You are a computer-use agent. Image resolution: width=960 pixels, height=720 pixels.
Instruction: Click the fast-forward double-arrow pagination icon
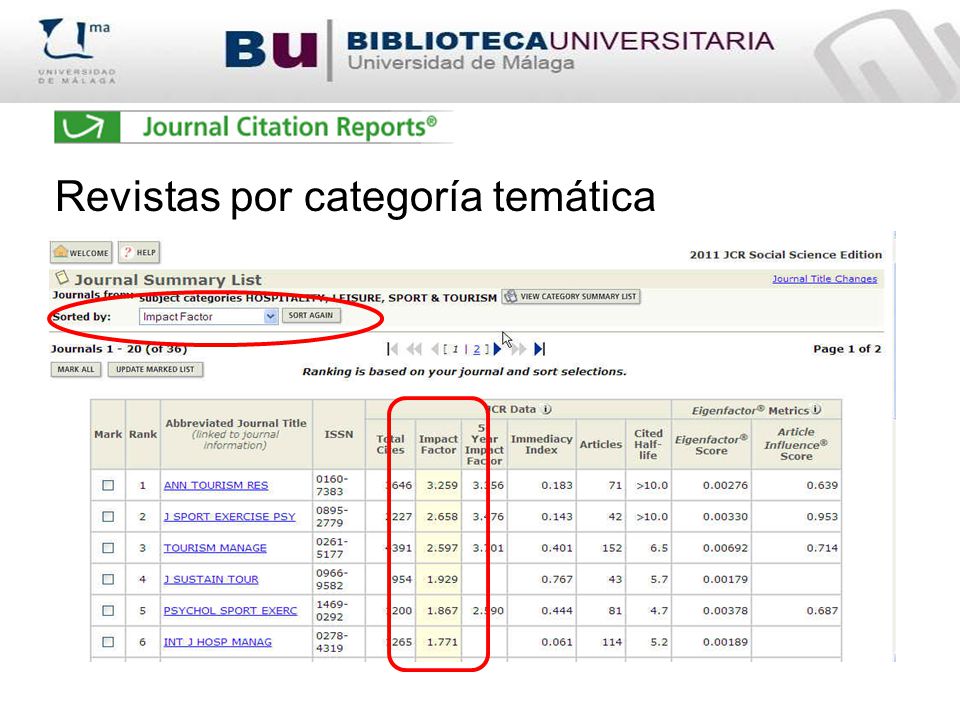(x=519, y=349)
